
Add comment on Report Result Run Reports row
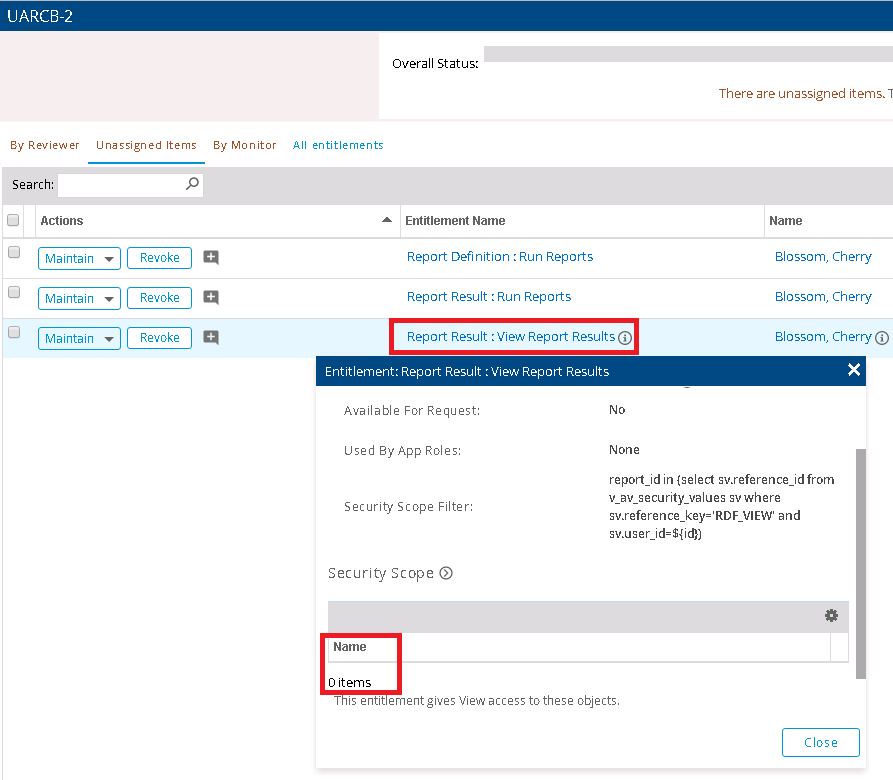(x=211, y=297)
